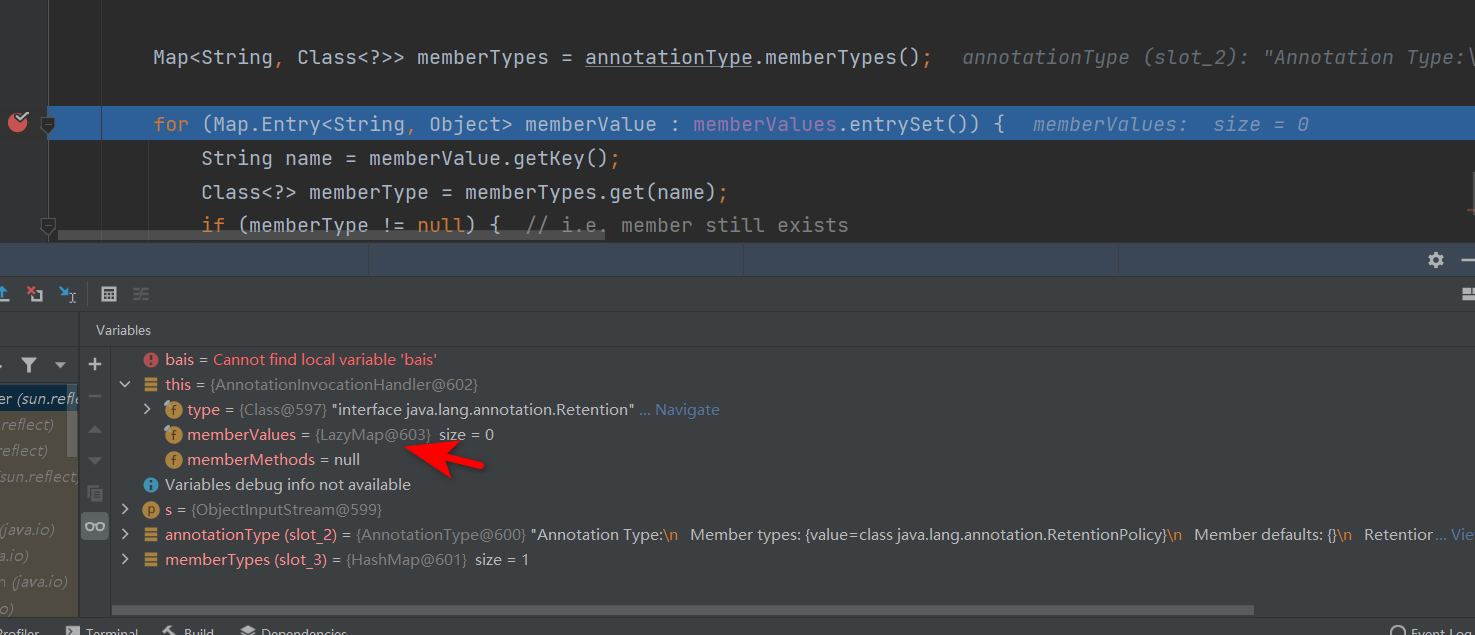Screen dimensions: 1475x635
Task: Click the Drop Frame icon in debugger toolbar
Action: click(x=35, y=294)
